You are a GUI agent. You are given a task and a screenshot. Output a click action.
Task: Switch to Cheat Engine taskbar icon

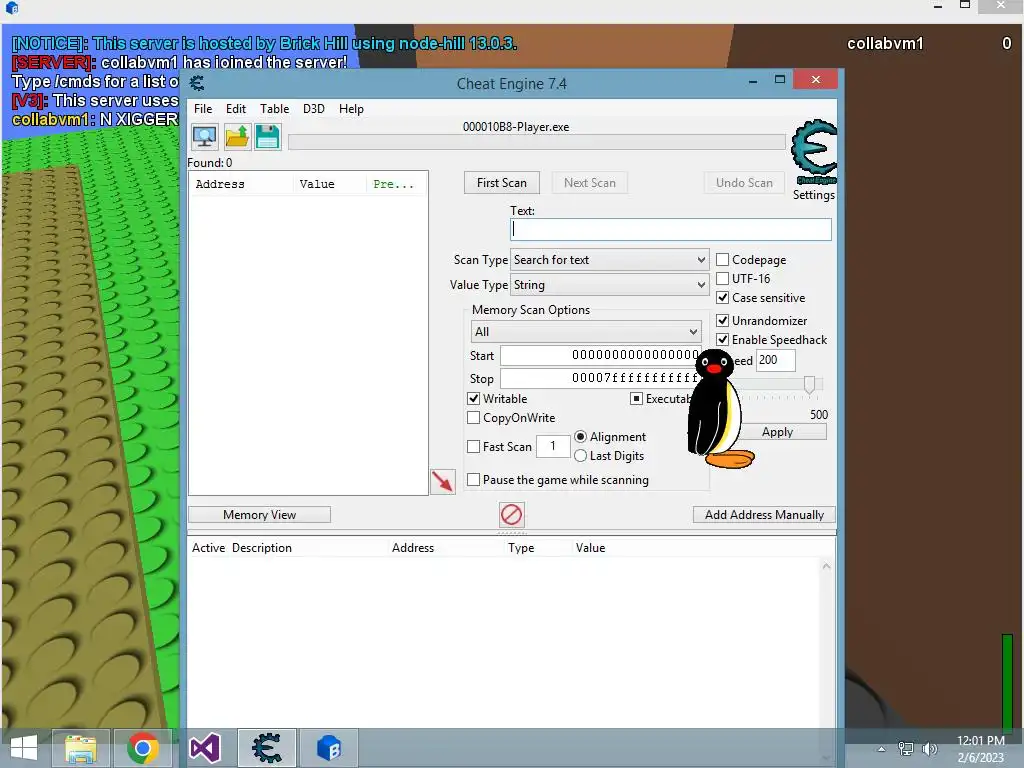coord(267,748)
